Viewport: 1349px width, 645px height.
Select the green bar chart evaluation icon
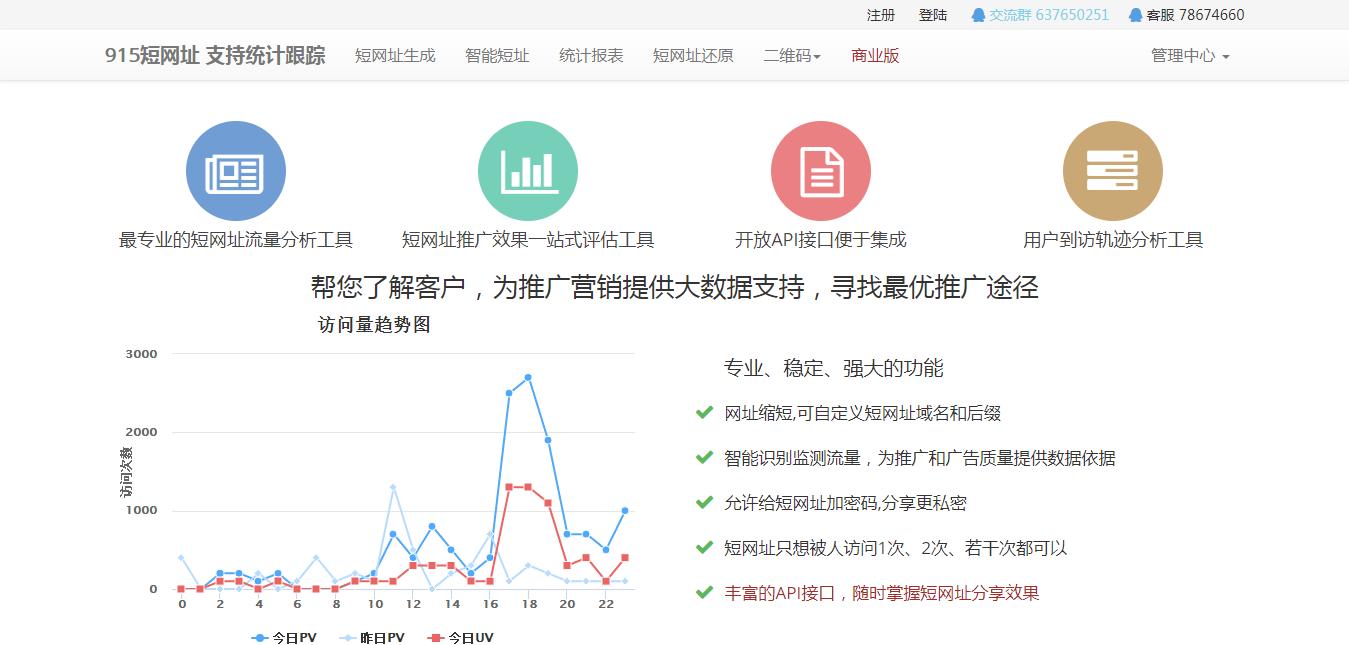click(x=528, y=170)
